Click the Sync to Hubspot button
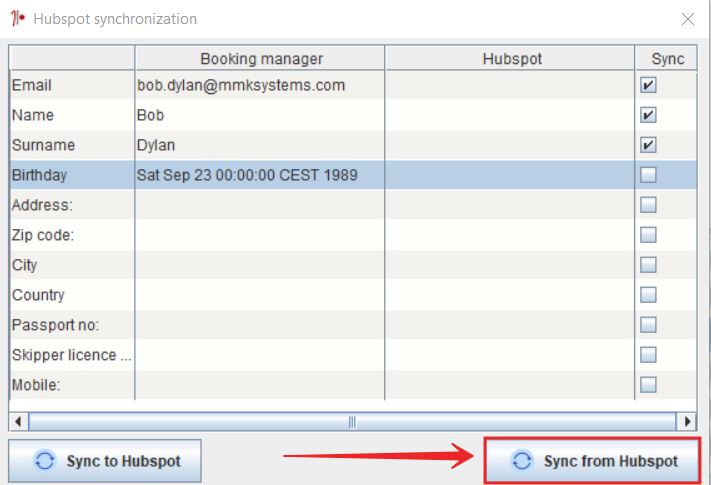The width and height of the screenshot is (711, 485). point(105,461)
